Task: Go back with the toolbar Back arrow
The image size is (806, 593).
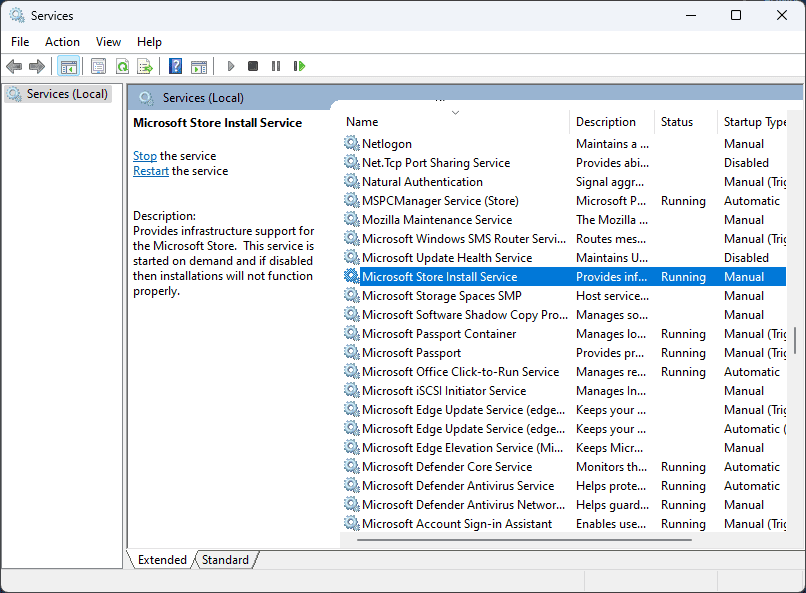Action: coord(14,66)
